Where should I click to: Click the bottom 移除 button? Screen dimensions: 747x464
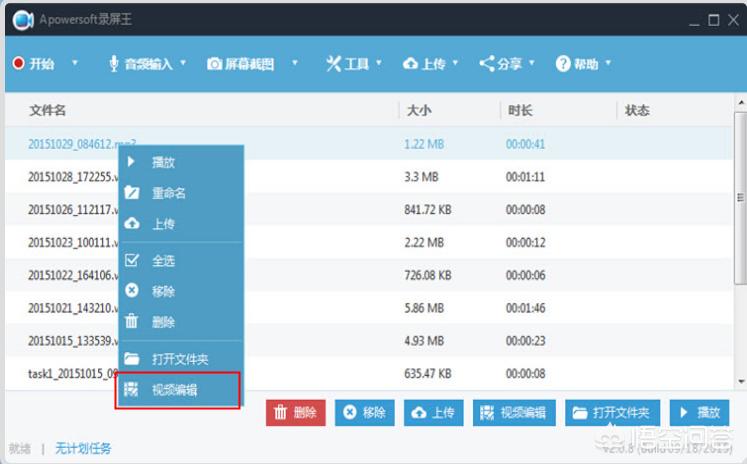[x=364, y=412]
